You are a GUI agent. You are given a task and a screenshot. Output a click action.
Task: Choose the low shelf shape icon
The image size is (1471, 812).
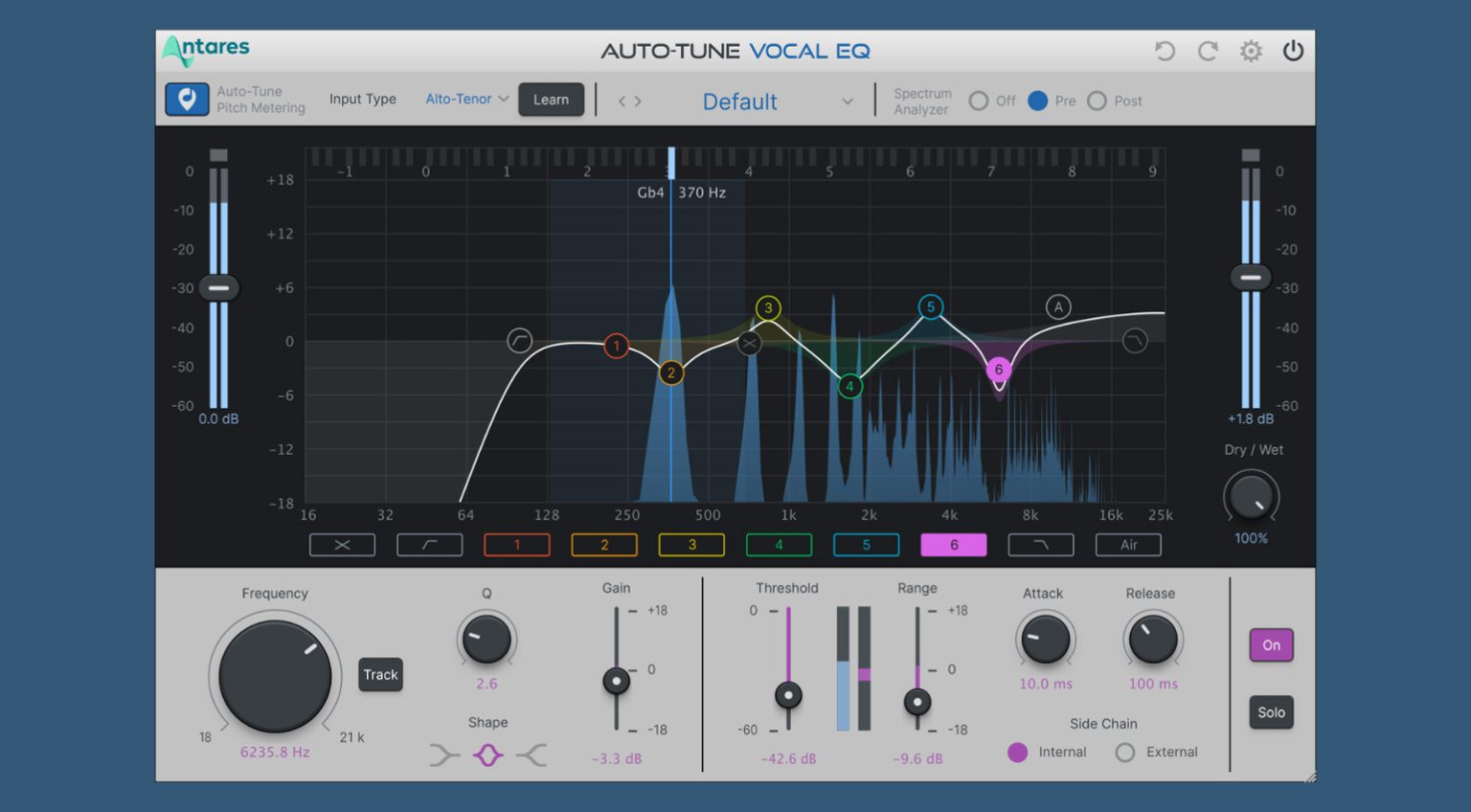443,756
